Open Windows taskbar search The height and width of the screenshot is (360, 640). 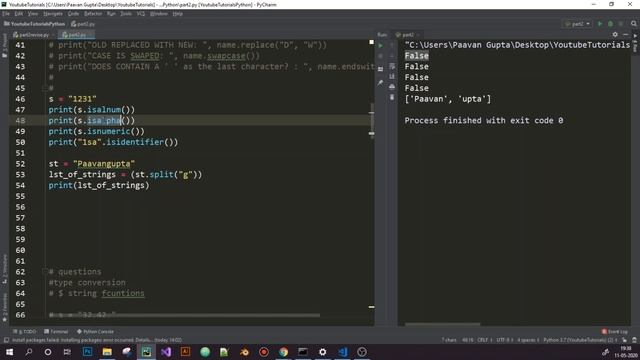coord(29,352)
